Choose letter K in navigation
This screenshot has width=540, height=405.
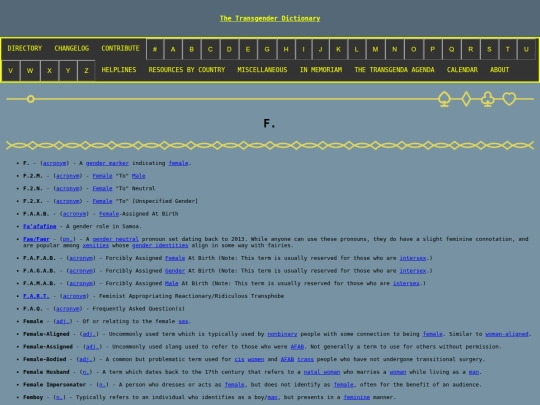pos(339,49)
